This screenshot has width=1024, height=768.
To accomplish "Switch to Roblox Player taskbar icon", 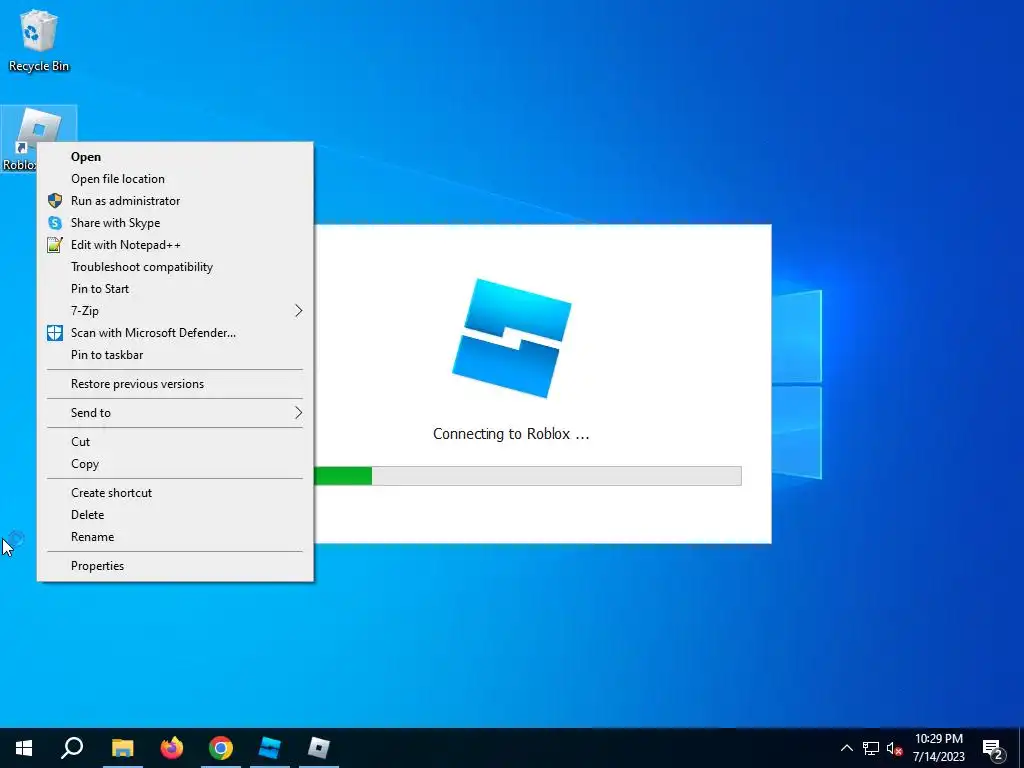I will [x=319, y=748].
